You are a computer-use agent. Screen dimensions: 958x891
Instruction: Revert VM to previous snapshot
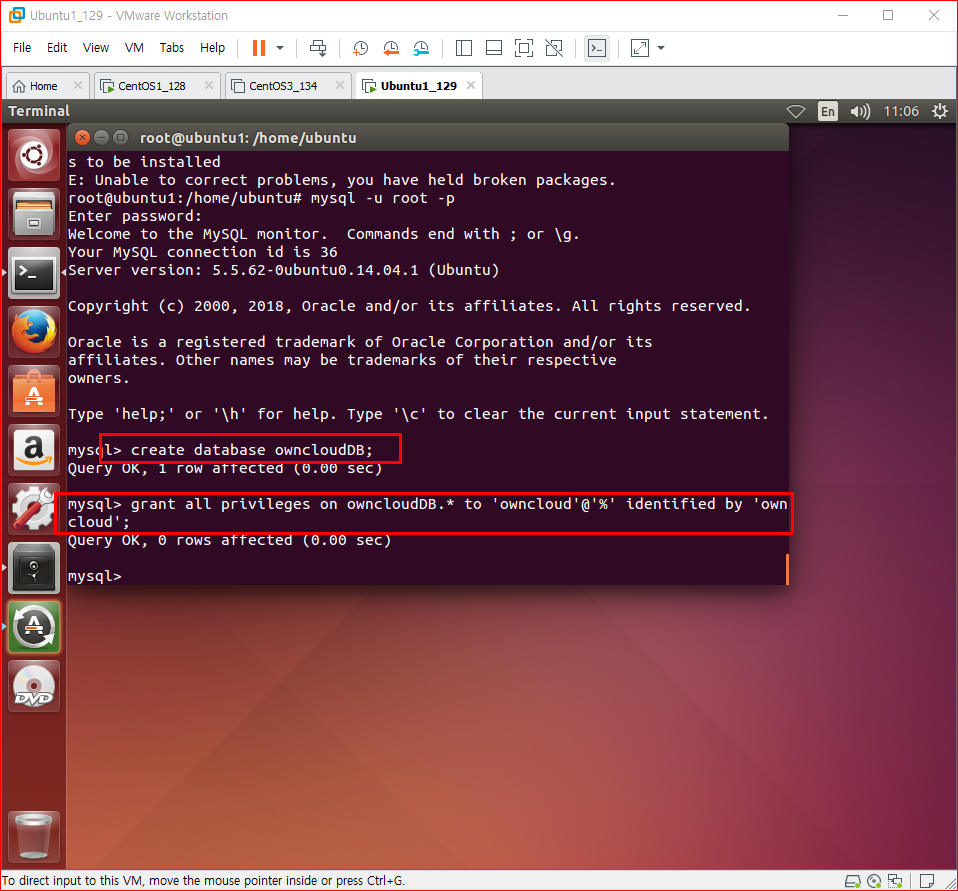point(390,48)
